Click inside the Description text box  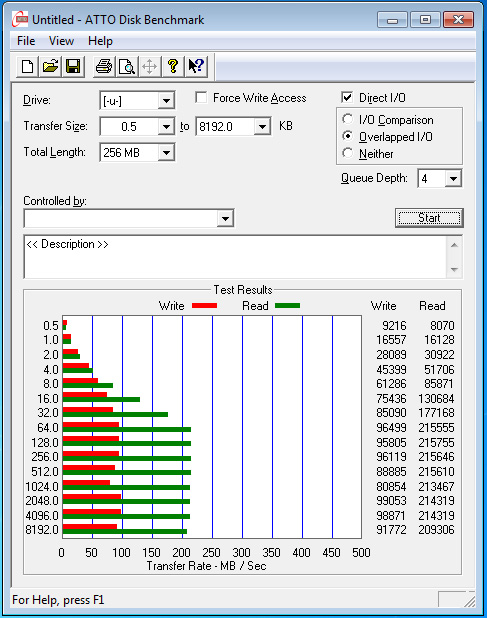point(236,257)
